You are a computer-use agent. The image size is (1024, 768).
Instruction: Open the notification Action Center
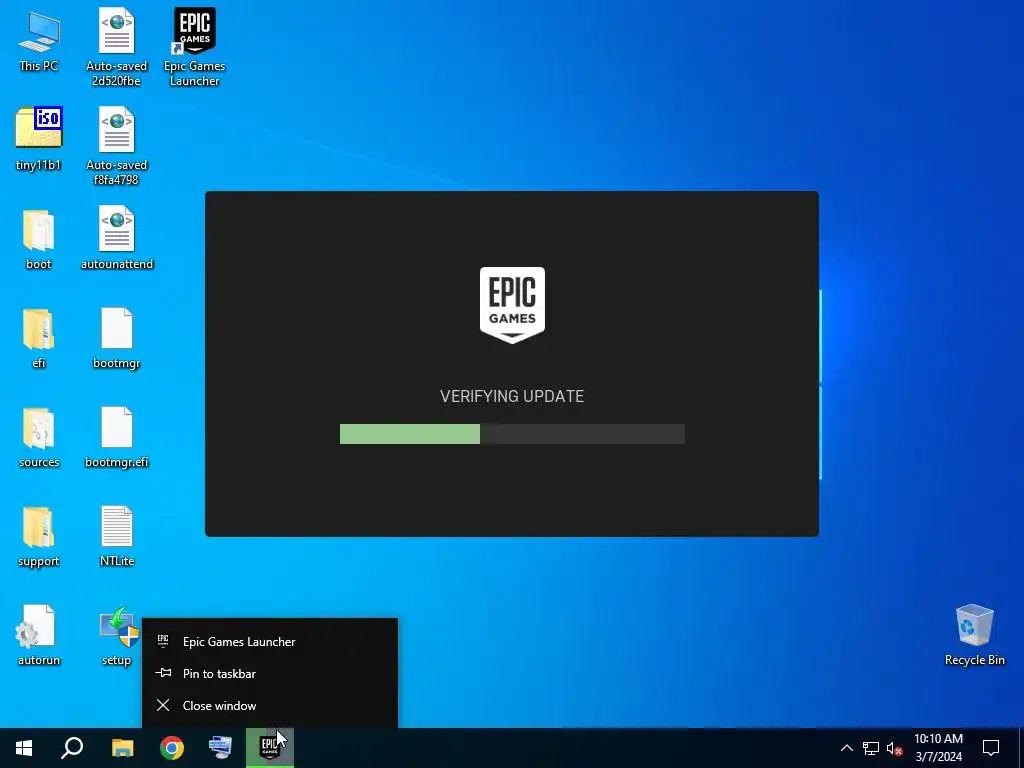click(x=991, y=748)
